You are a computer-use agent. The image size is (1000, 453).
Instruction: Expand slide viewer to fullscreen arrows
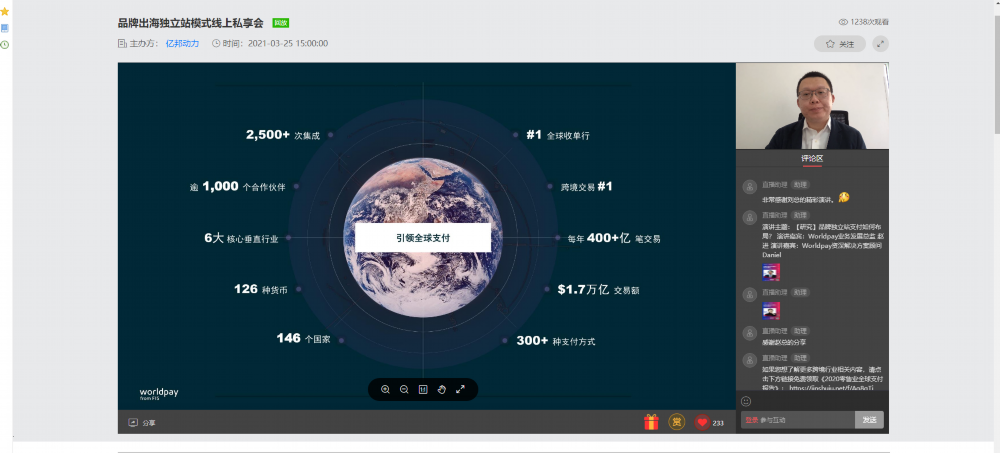pyautogui.click(x=460, y=389)
